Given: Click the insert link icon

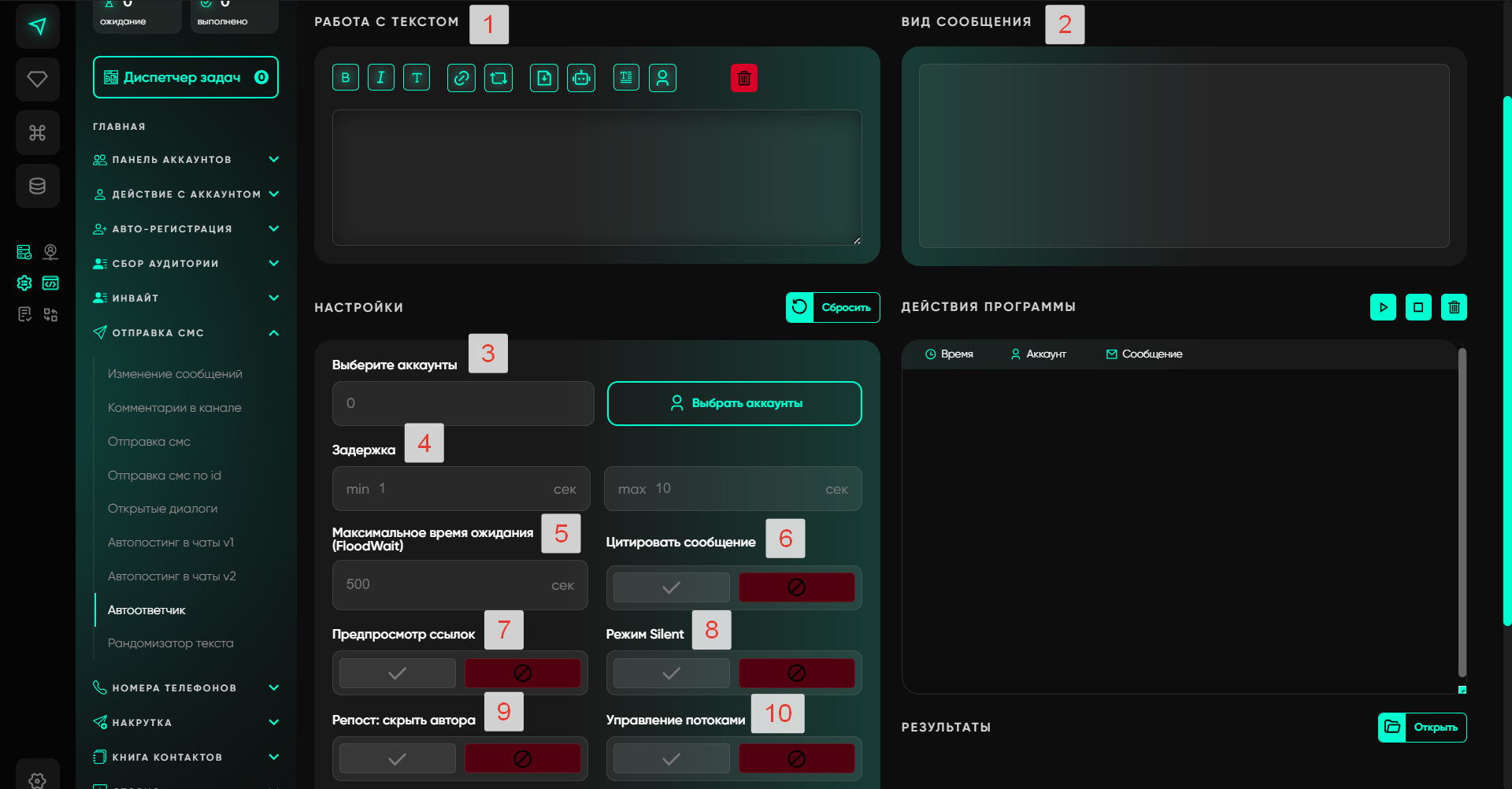Looking at the screenshot, I should pyautogui.click(x=461, y=78).
